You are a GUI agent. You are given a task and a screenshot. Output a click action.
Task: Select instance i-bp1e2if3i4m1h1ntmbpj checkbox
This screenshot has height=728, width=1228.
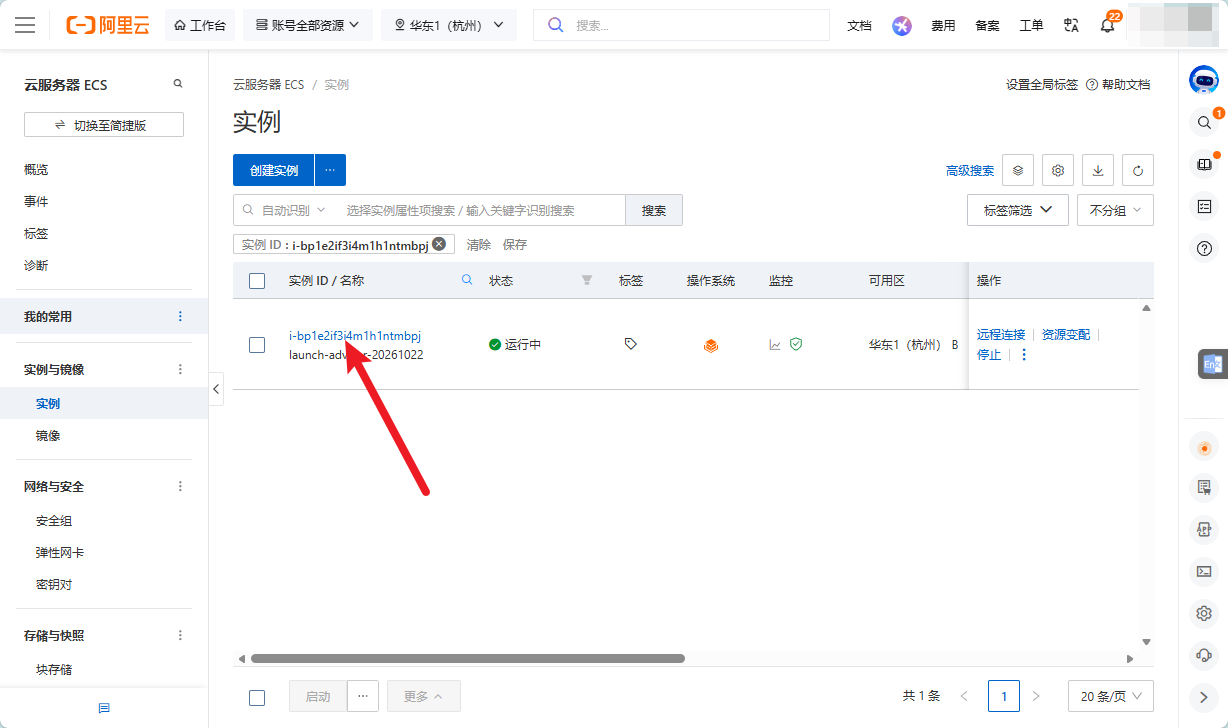(x=257, y=345)
